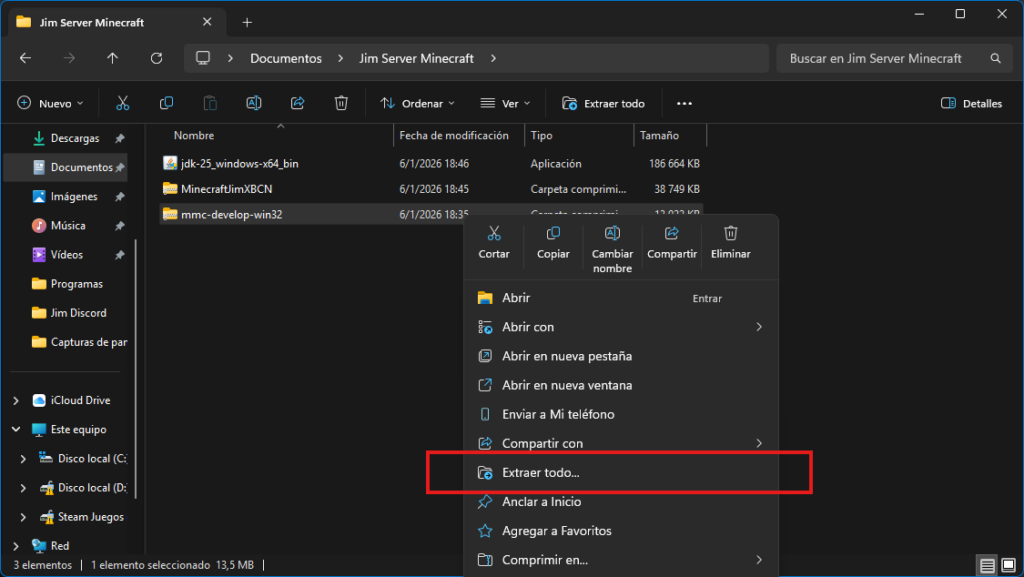
Task: Click the refresh icon in navigation bar
Action: (x=156, y=58)
